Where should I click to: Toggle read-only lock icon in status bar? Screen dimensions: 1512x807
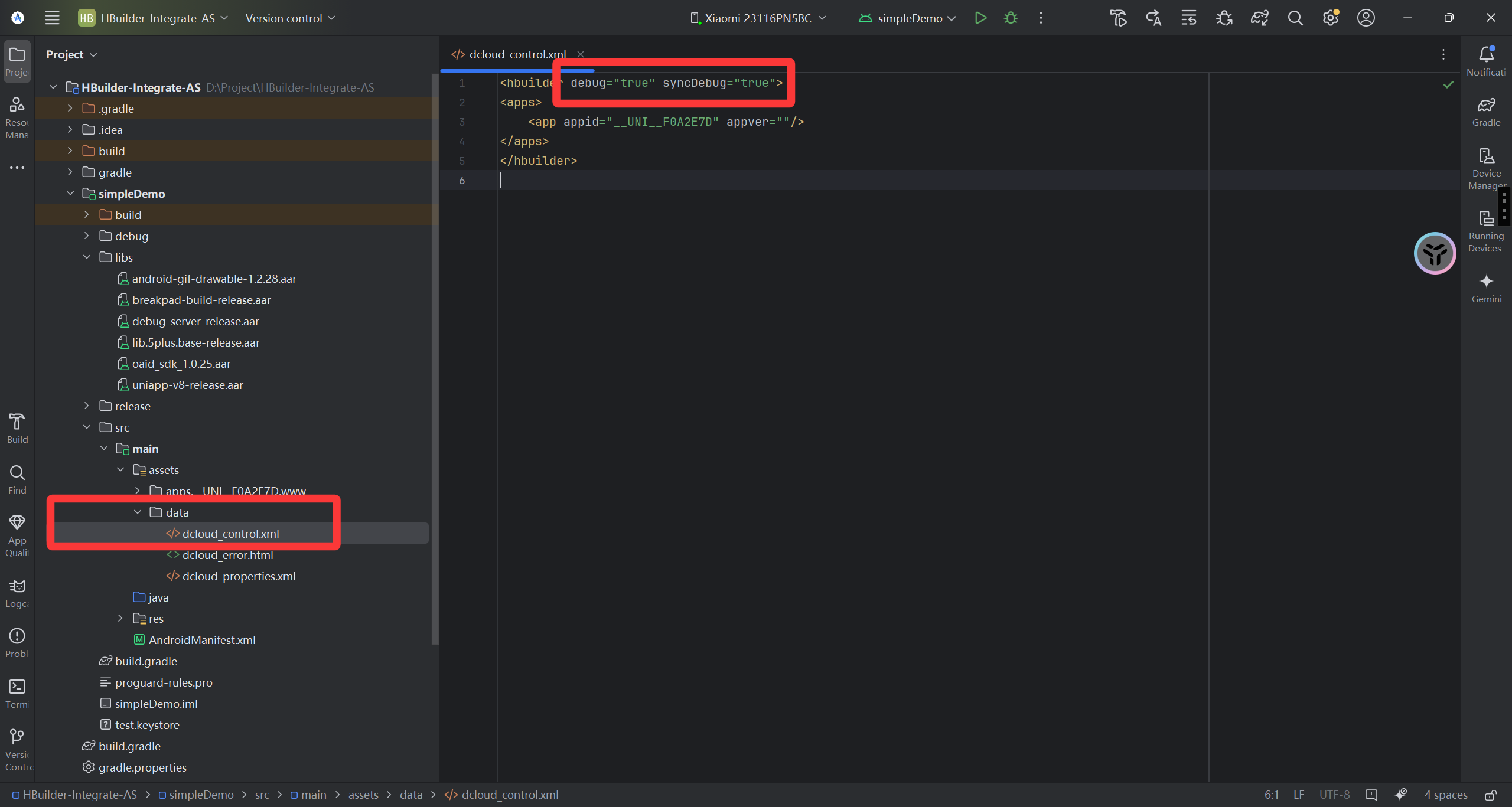[1491, 795]
